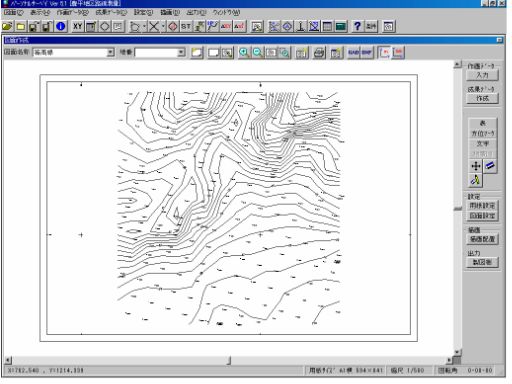Click the zoom in magnifier icon

244,52
